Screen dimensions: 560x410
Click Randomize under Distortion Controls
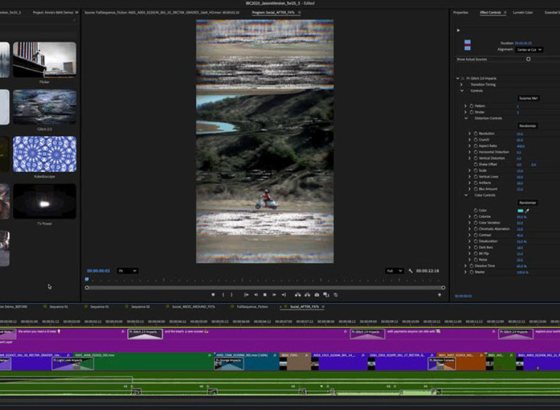point(528,126)
